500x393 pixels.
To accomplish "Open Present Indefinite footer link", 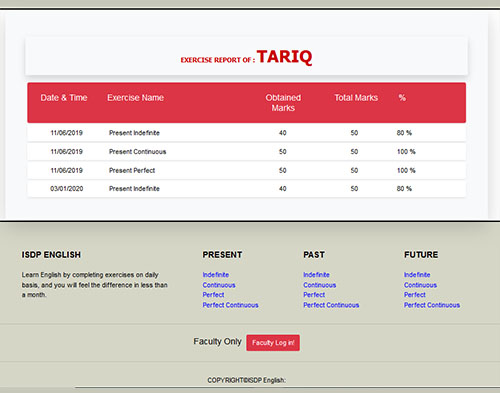I will 216,275.
